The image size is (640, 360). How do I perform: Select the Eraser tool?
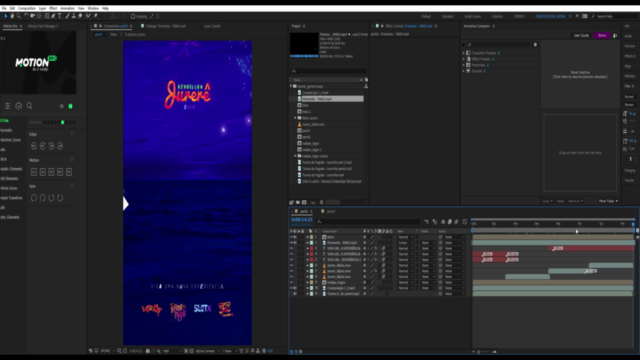click(x=80, y=16)
